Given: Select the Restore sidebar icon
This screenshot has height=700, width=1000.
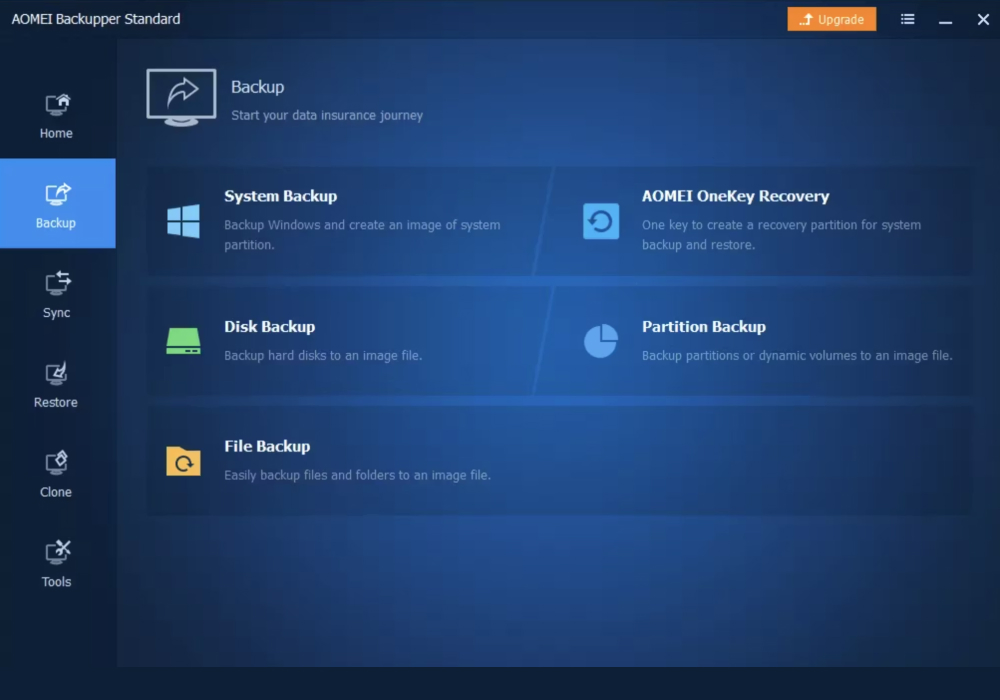Looking at the screenshot, I should pos(57,374).
